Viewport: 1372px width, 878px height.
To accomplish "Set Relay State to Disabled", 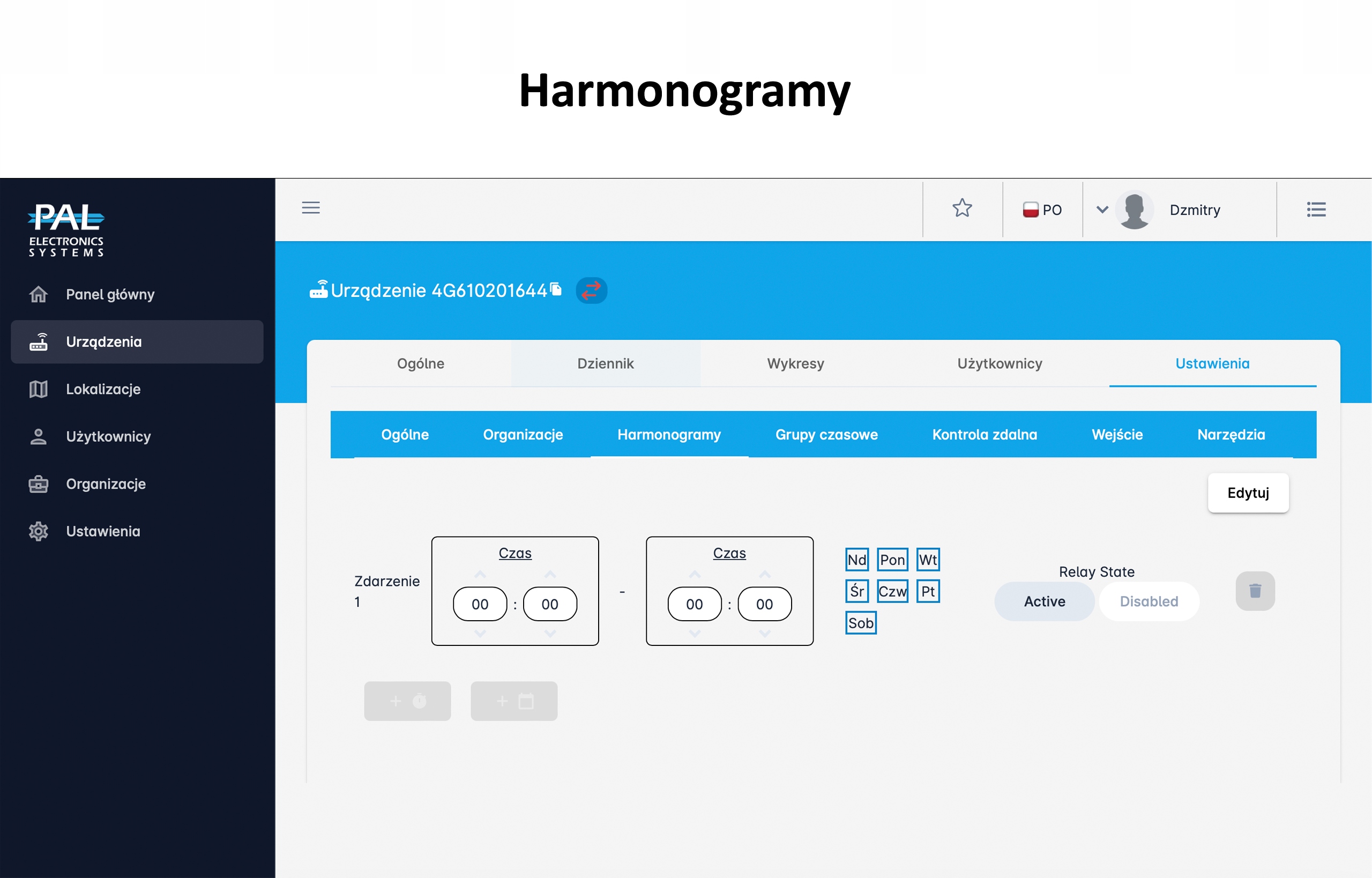I will coord(1149,601).
